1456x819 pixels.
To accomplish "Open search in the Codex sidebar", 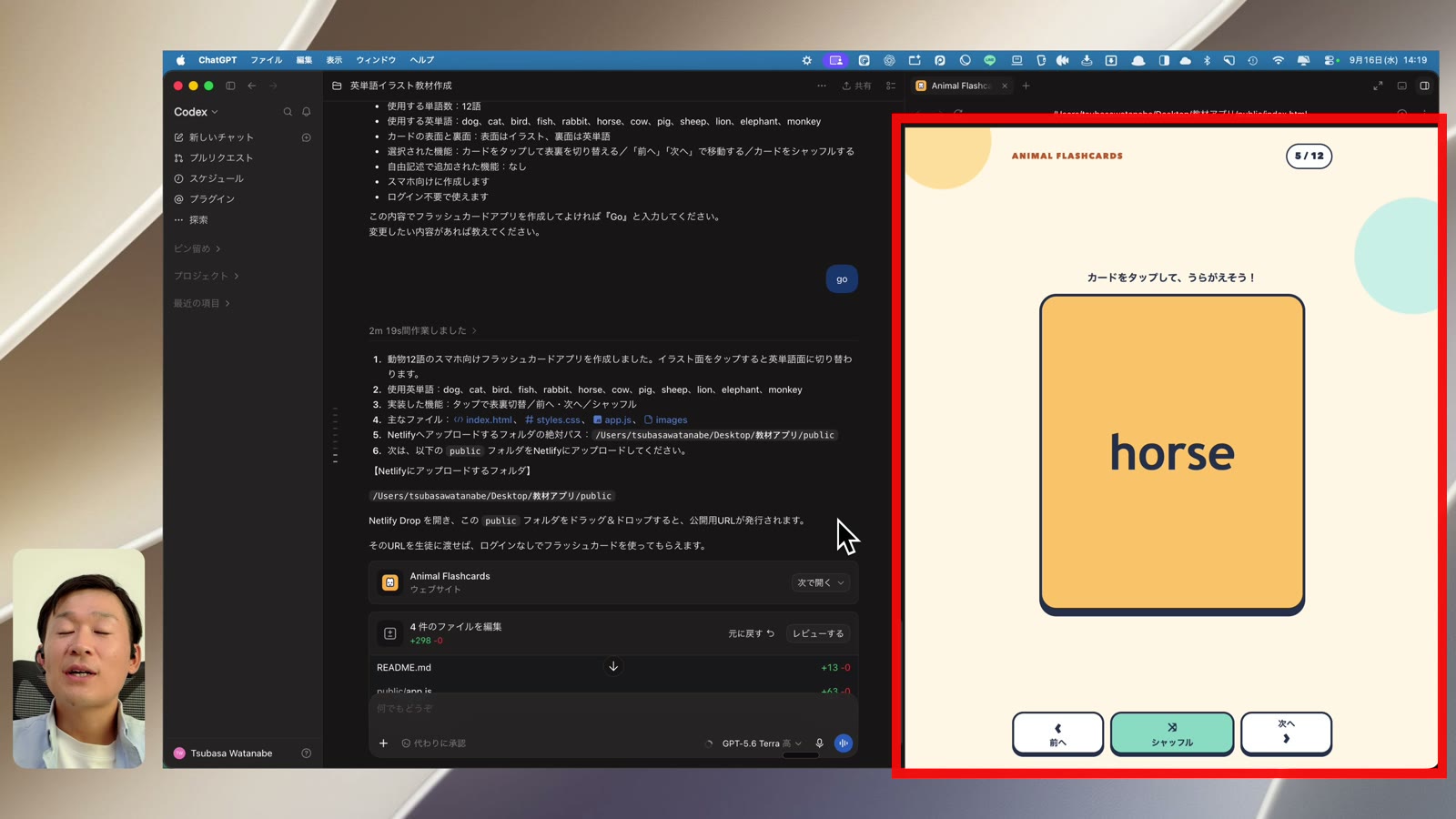I will (x=288, y=112).
